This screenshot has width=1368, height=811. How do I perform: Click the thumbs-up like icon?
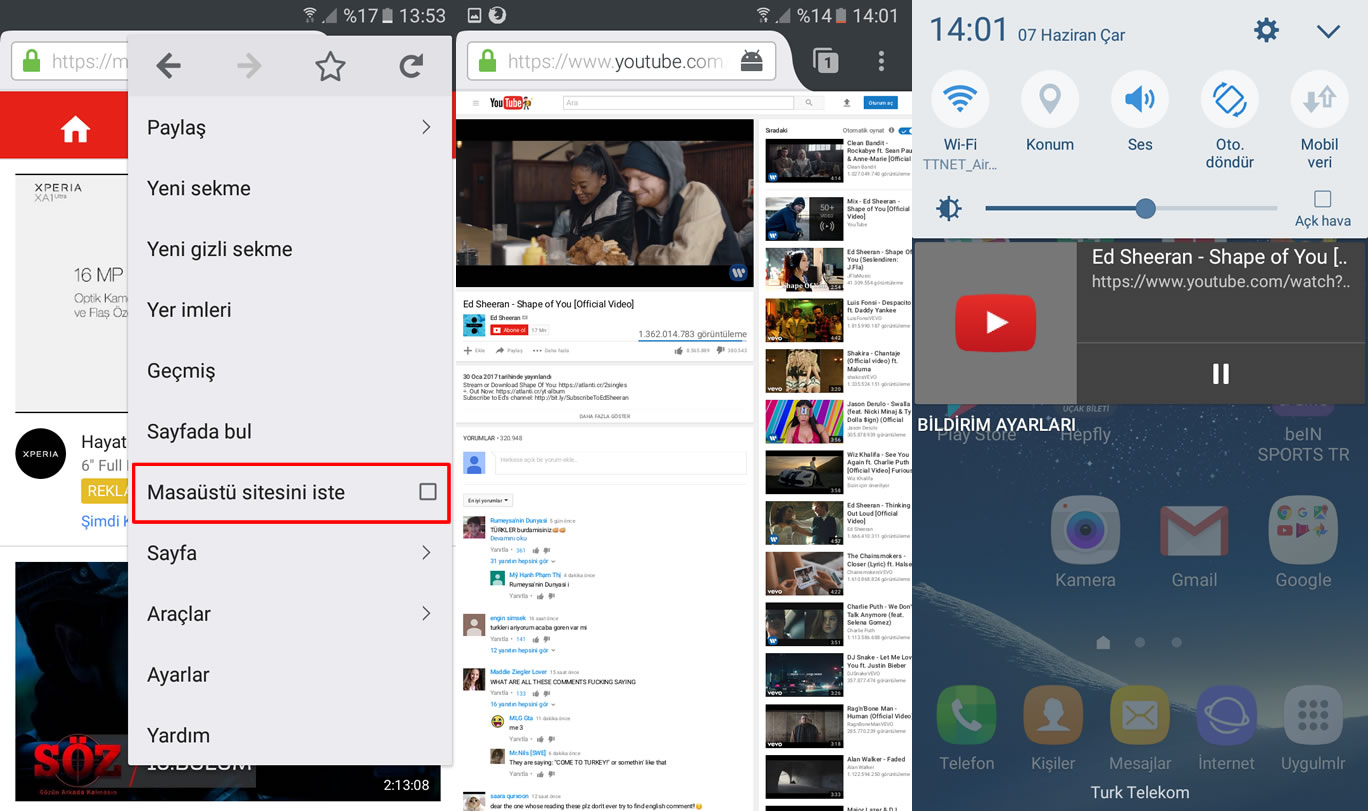click(679, 351)
